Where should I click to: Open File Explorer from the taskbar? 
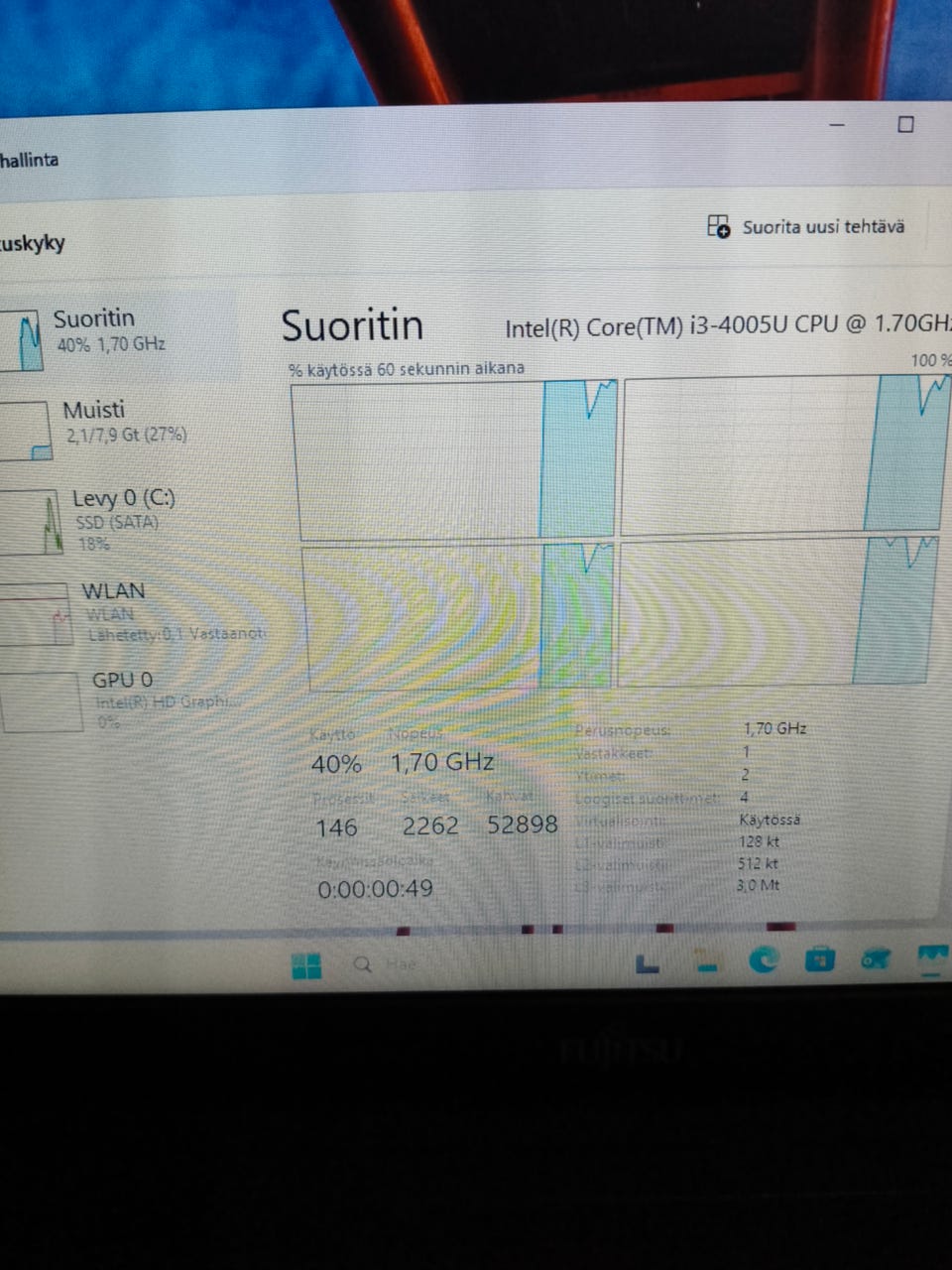coord(706,961)
